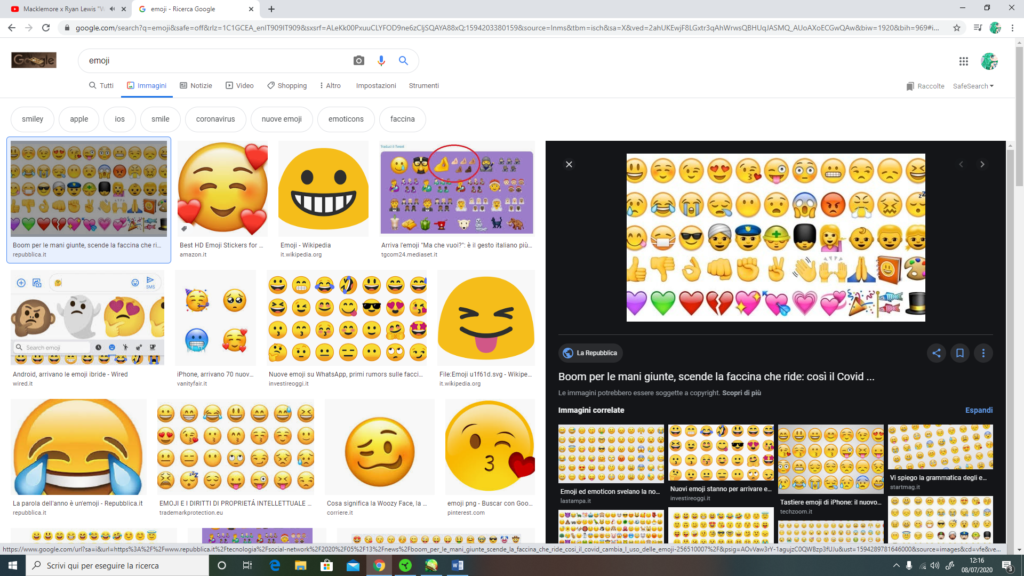Filter by the smiley chip
The image size is (1024, 576).
click(33, 119)
